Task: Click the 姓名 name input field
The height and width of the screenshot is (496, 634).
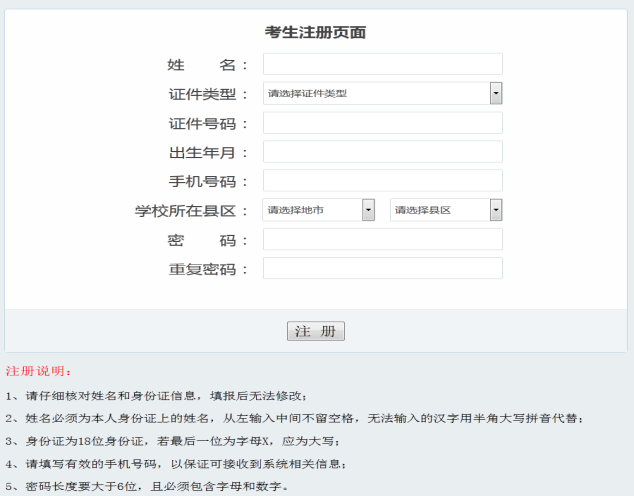Action: click(x=382, y=65)
